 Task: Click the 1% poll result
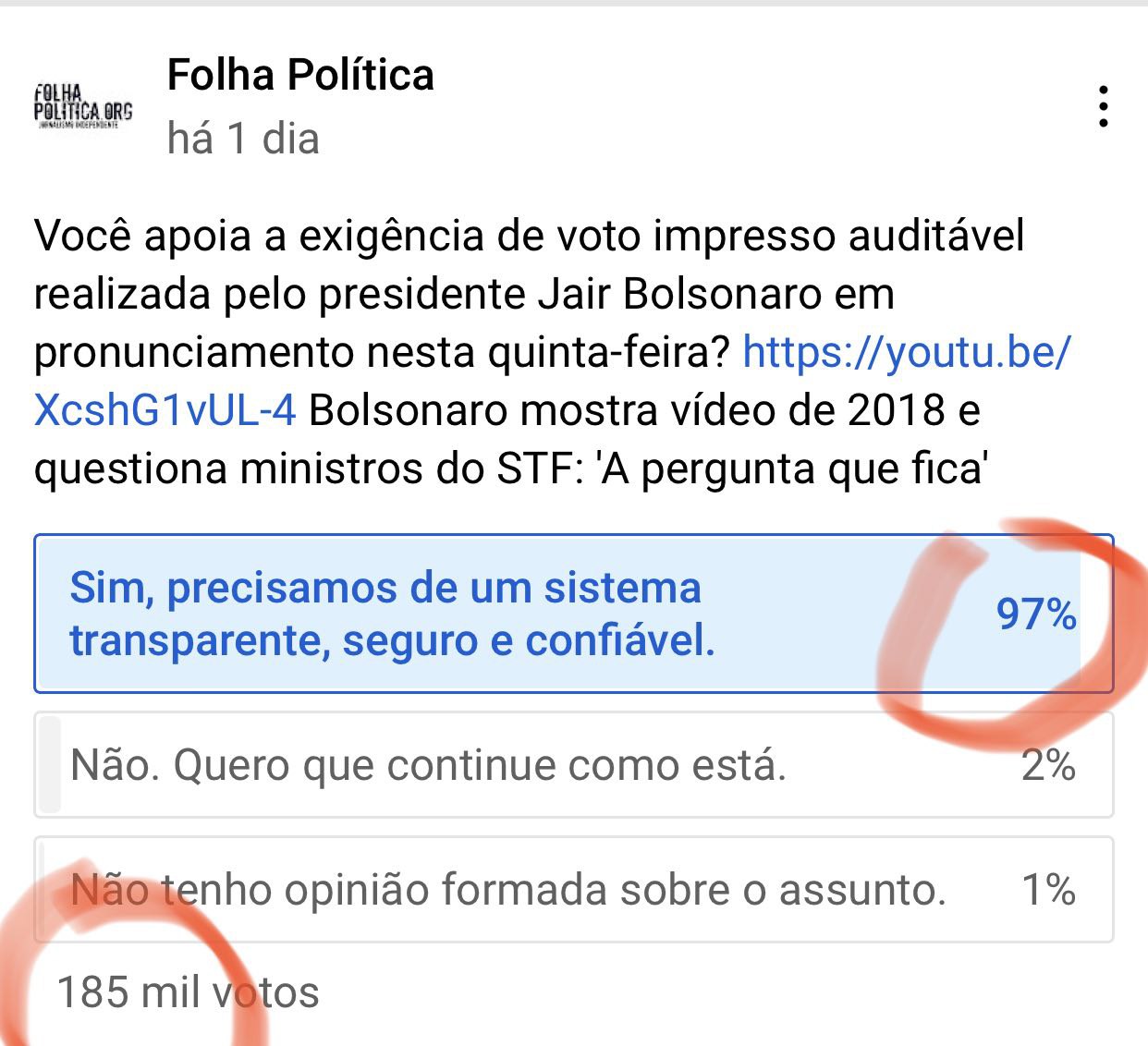1048,890
